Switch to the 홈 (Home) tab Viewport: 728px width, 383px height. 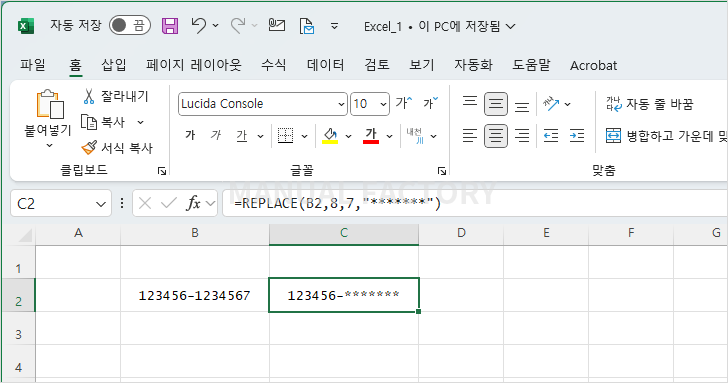pyautogui.click(x=75, y=65)
